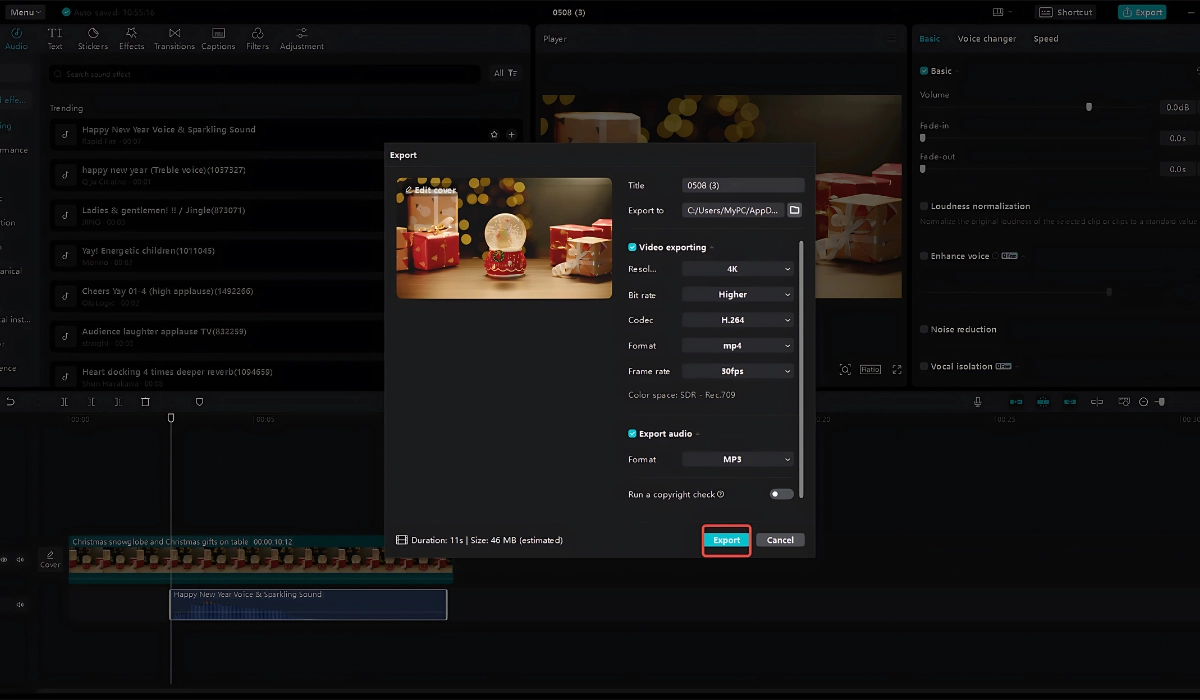
Task: Uncheck the Basic audio checkbox
Action: click(924, 71)
